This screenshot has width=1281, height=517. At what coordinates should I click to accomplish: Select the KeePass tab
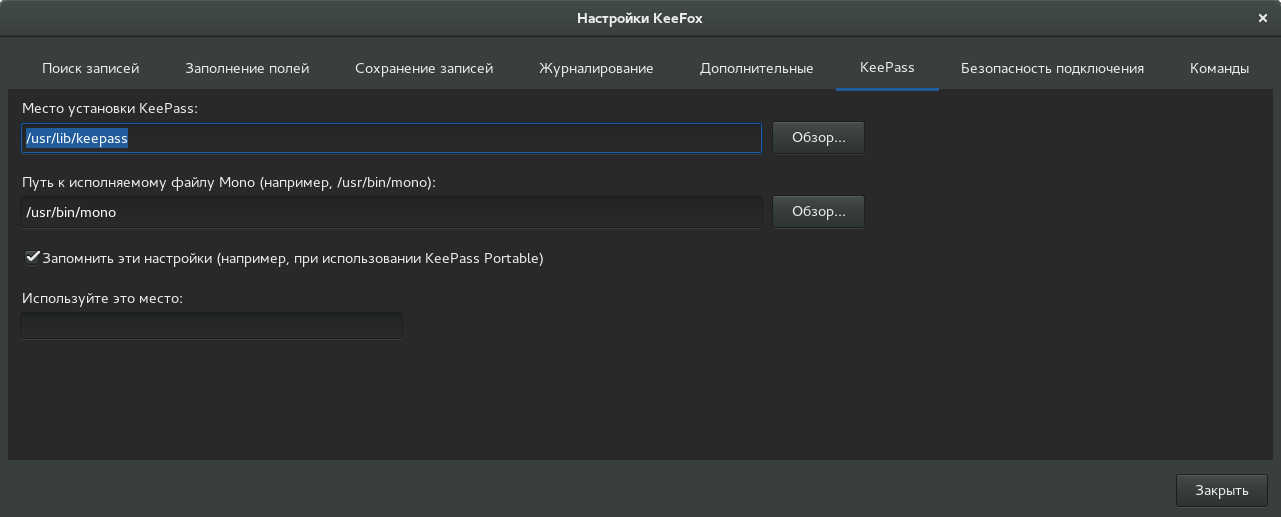[x=887, y=68]
